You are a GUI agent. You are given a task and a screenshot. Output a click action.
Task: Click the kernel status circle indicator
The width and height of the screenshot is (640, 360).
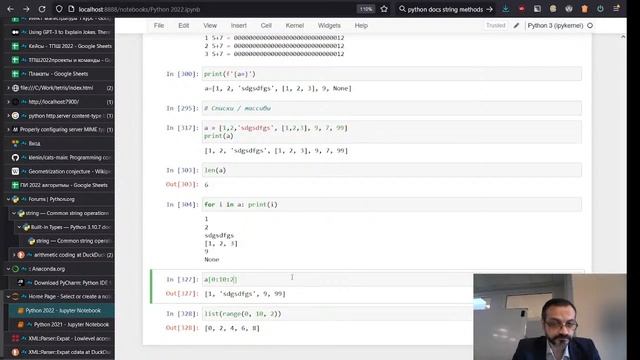(590, 25)
